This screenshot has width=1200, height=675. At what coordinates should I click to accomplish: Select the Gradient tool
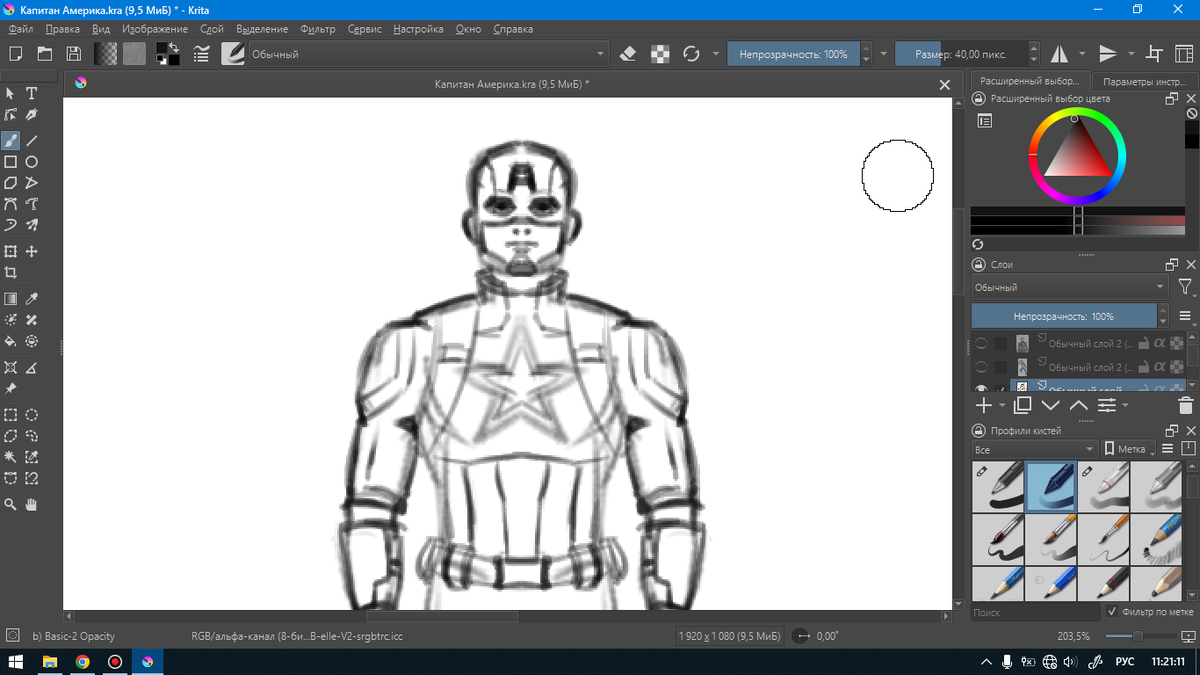(11, 298)
